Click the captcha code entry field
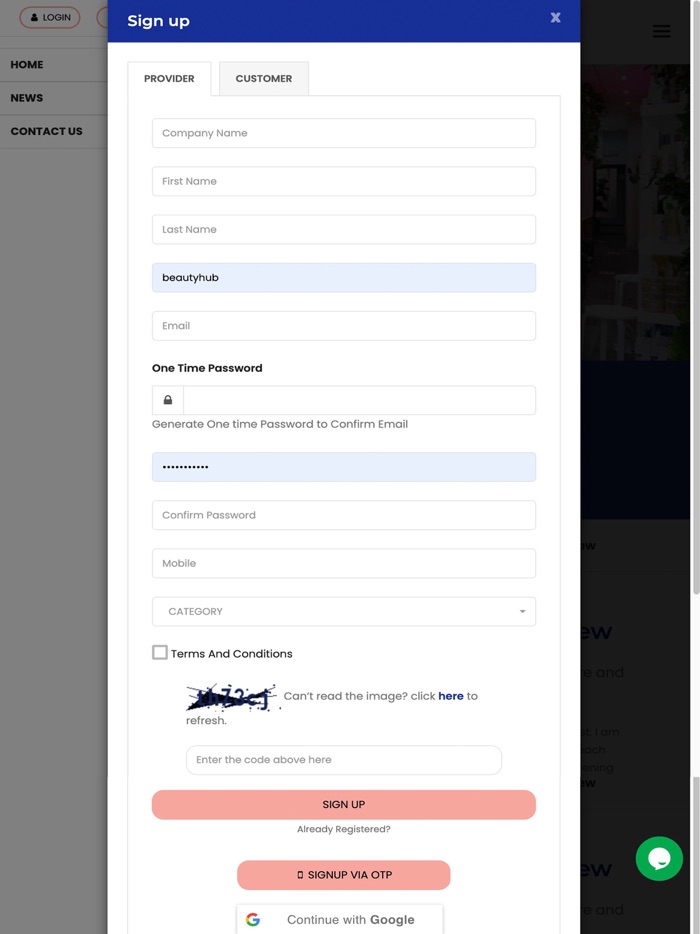This screenshot has height=934, width=700. [344, 760]
